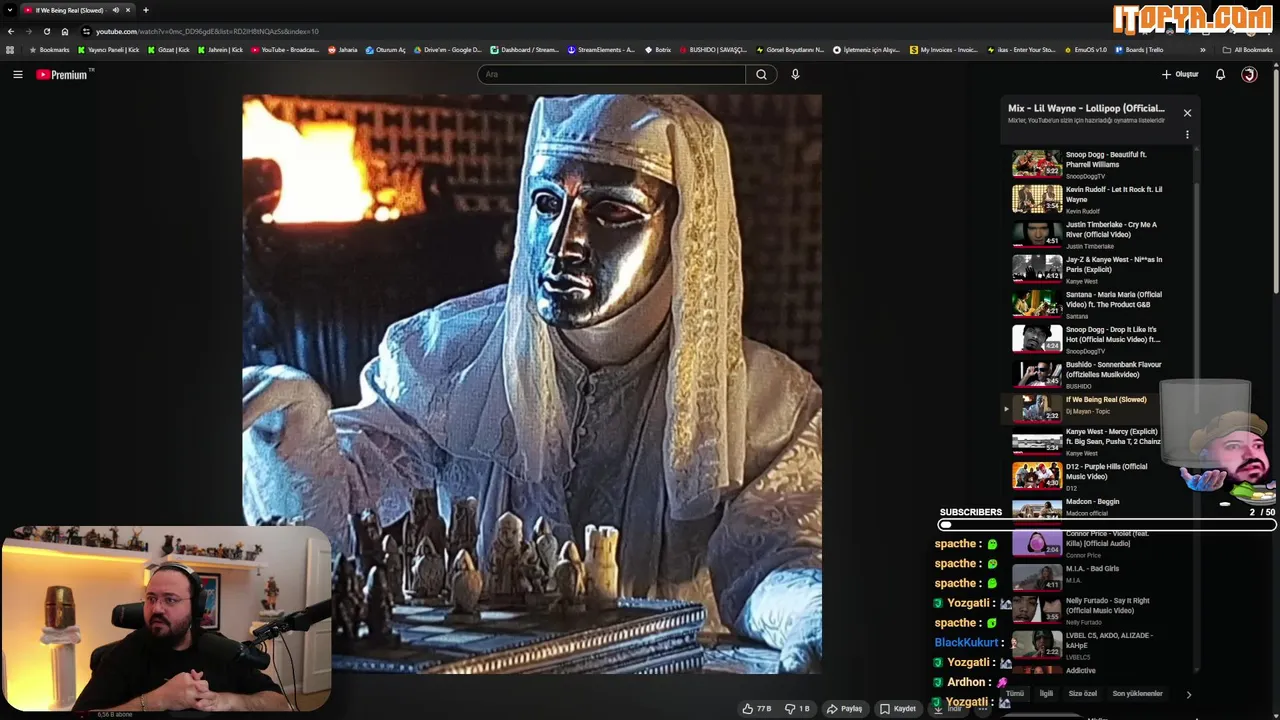This screenshot has width=1280, height=720.
Task: Open the Oturum Aç bookmark
Action: point(386,50)
